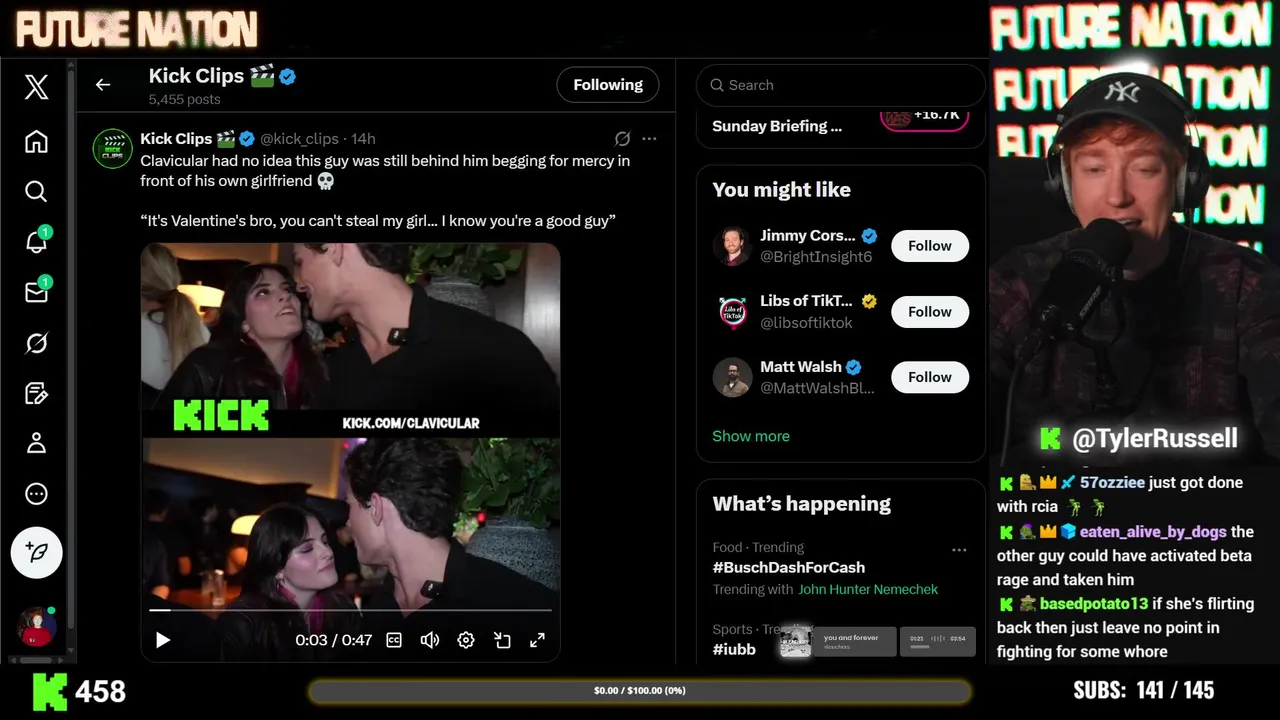Seek on the video progress bar
Screen dimensions: 1280x720
350,609
